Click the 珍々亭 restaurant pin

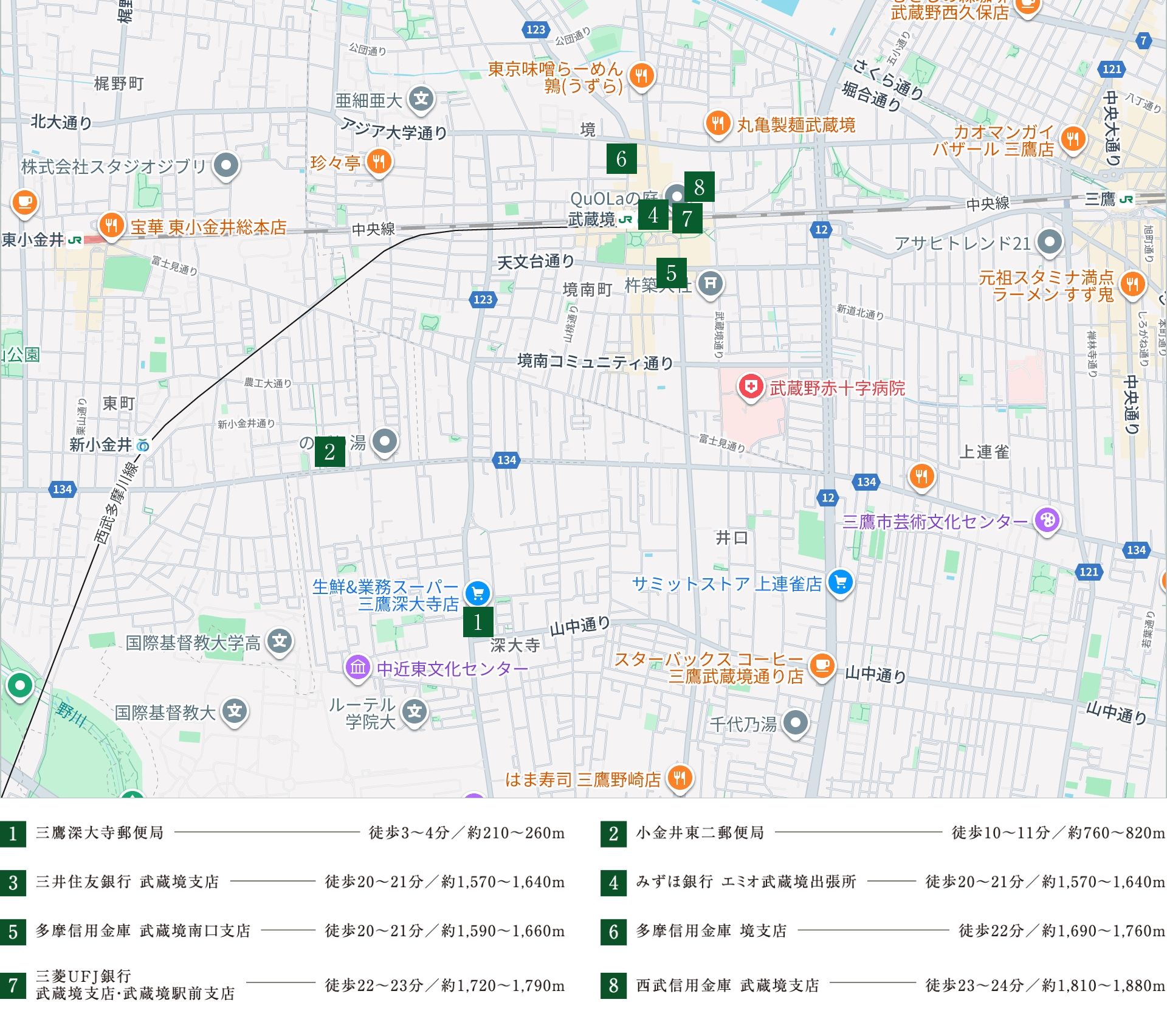[x=379, y=162]
